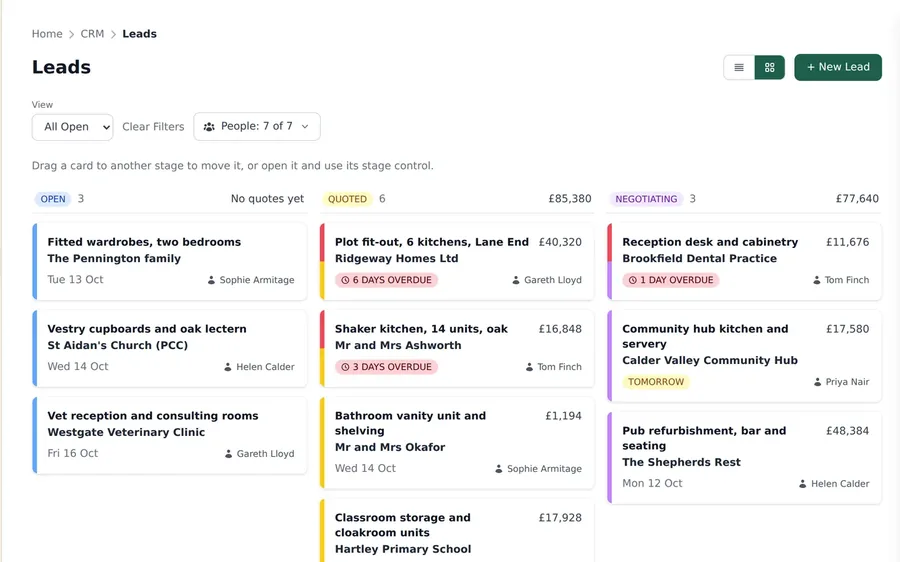This screenshot has height=562, width=900.
Task: Click the No quotes yet label
Action: 267,199
